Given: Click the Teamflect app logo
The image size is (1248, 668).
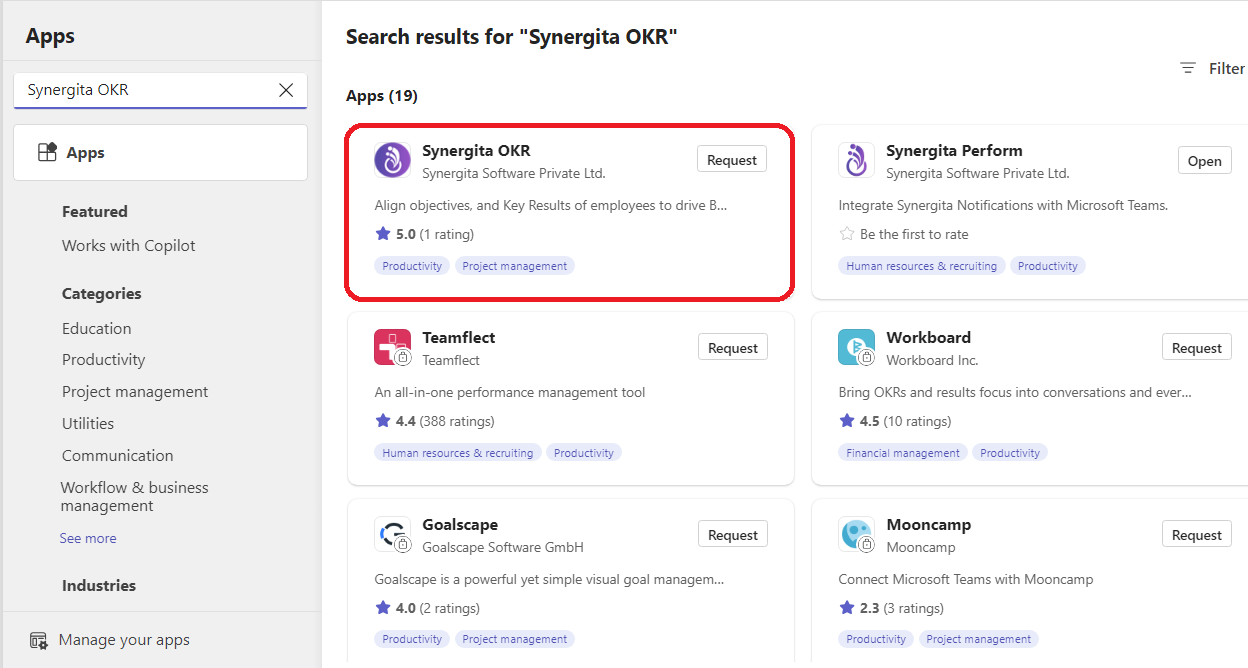Looking at the screenshot, I should point(392,347).
